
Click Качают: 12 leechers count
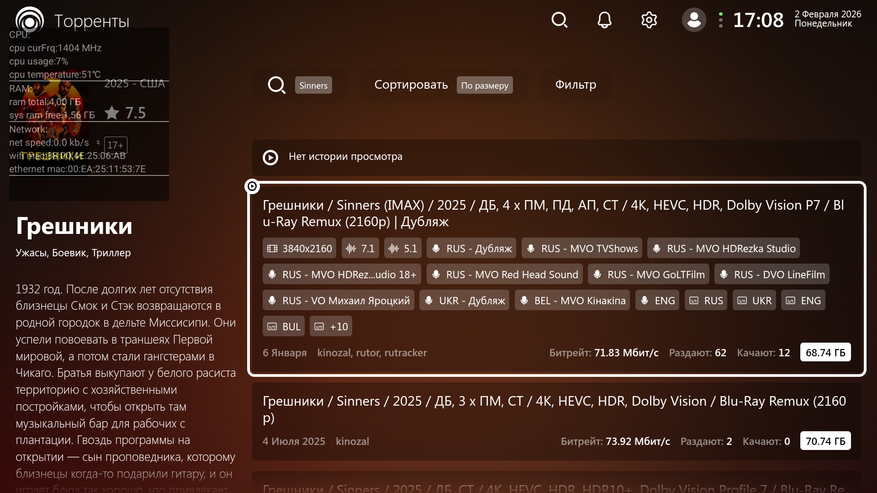763,353
